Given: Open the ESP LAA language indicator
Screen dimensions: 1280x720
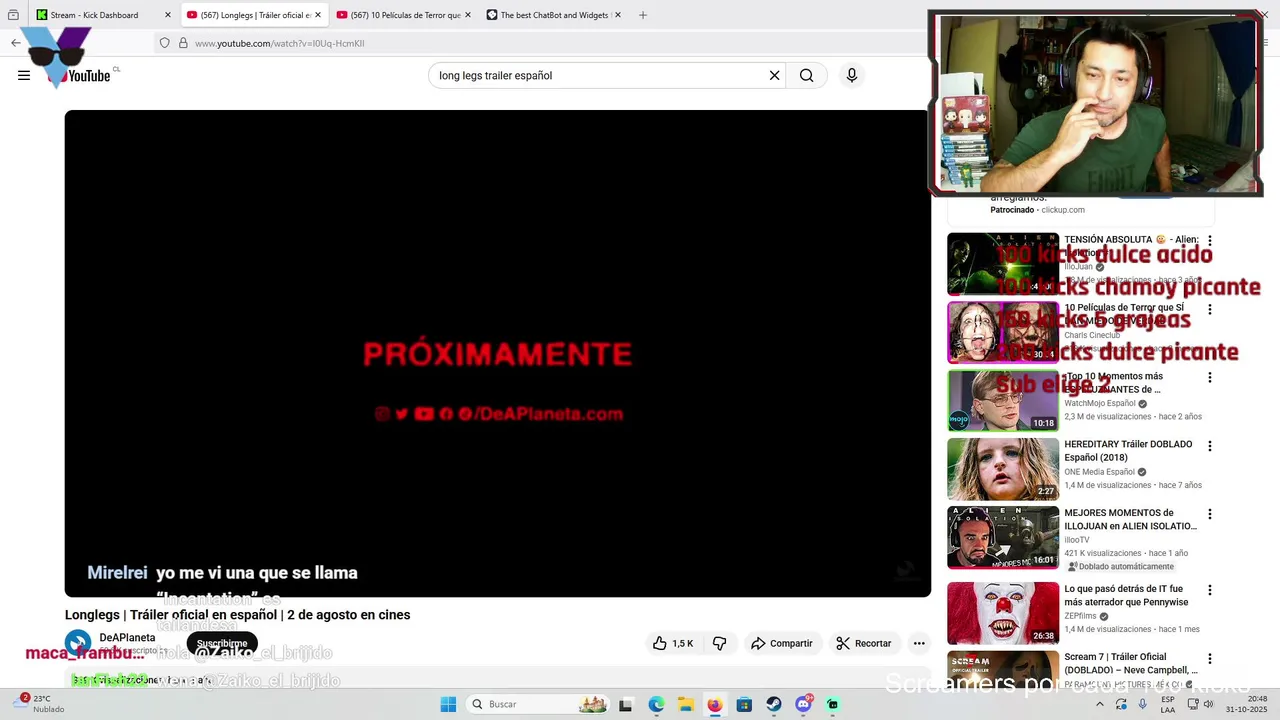Looking at the screenshot, I should [x=1168, y=704].
